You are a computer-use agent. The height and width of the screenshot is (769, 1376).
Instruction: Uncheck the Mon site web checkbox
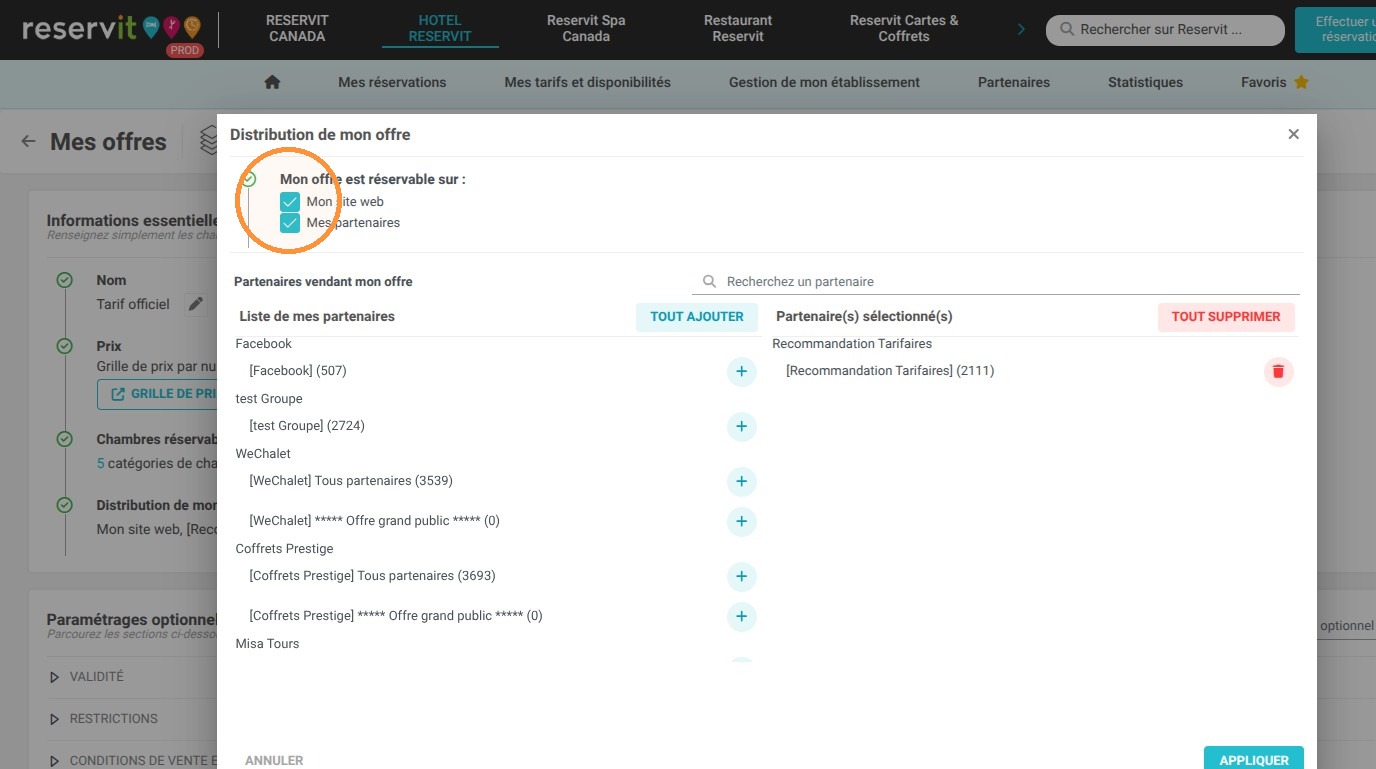[290, 202]
